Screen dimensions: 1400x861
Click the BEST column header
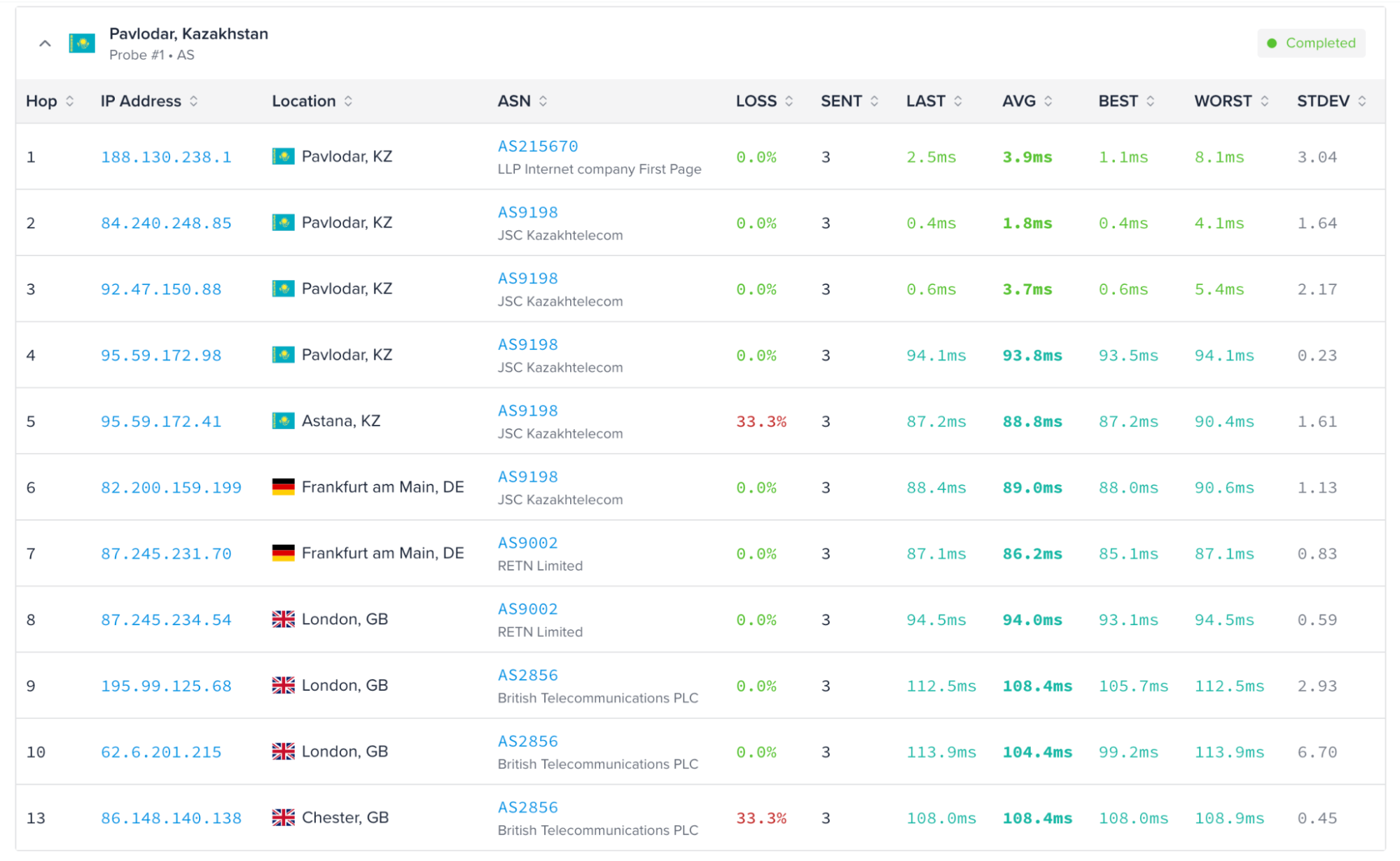click(1118, 101)
